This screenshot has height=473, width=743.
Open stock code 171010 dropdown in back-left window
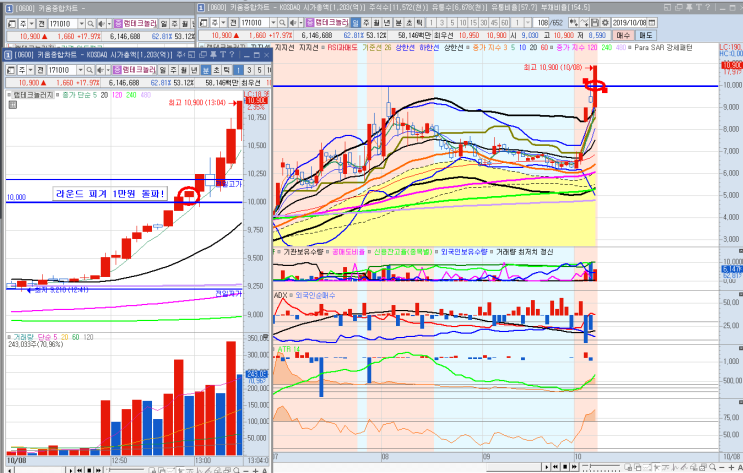(x=82, y=23)
